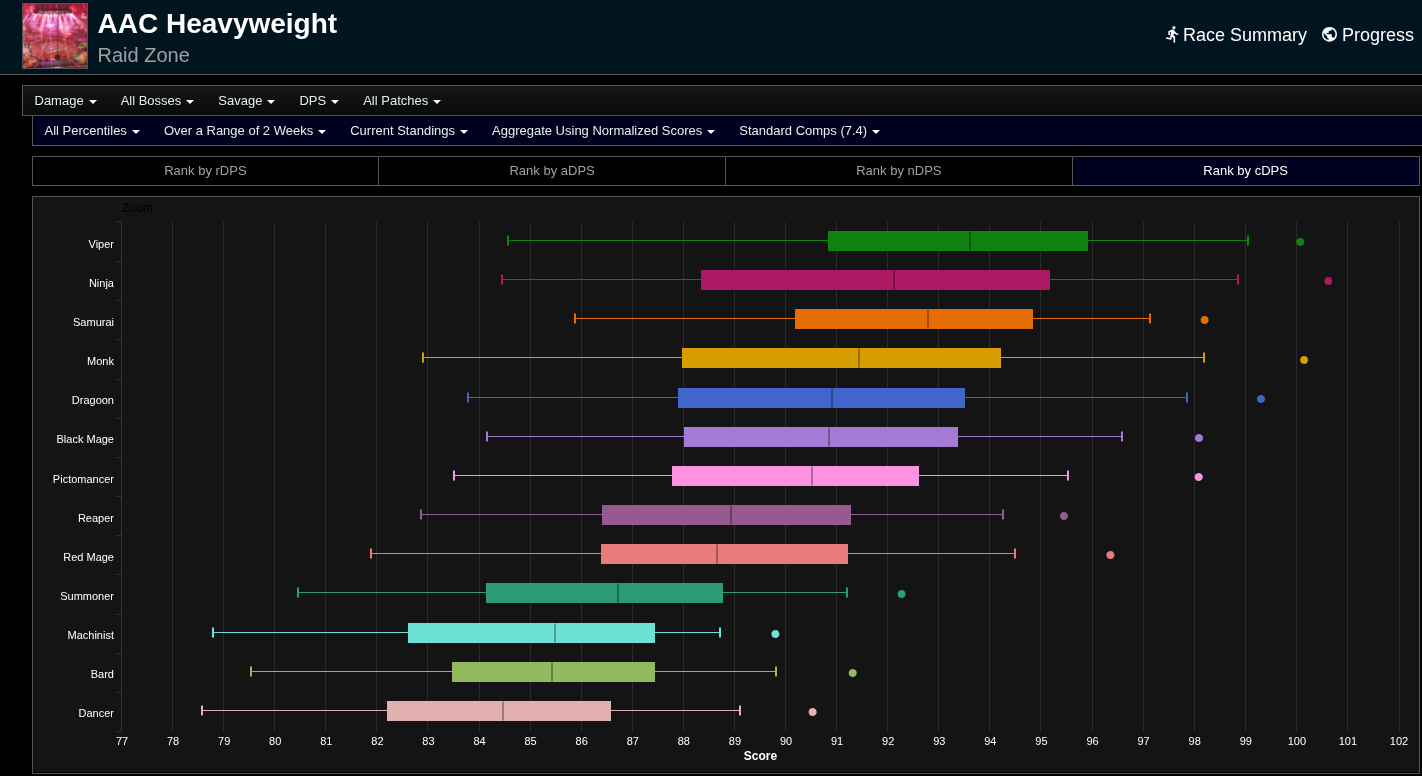
Task: Click the Ninja job label
Action: tap(101, 283)
